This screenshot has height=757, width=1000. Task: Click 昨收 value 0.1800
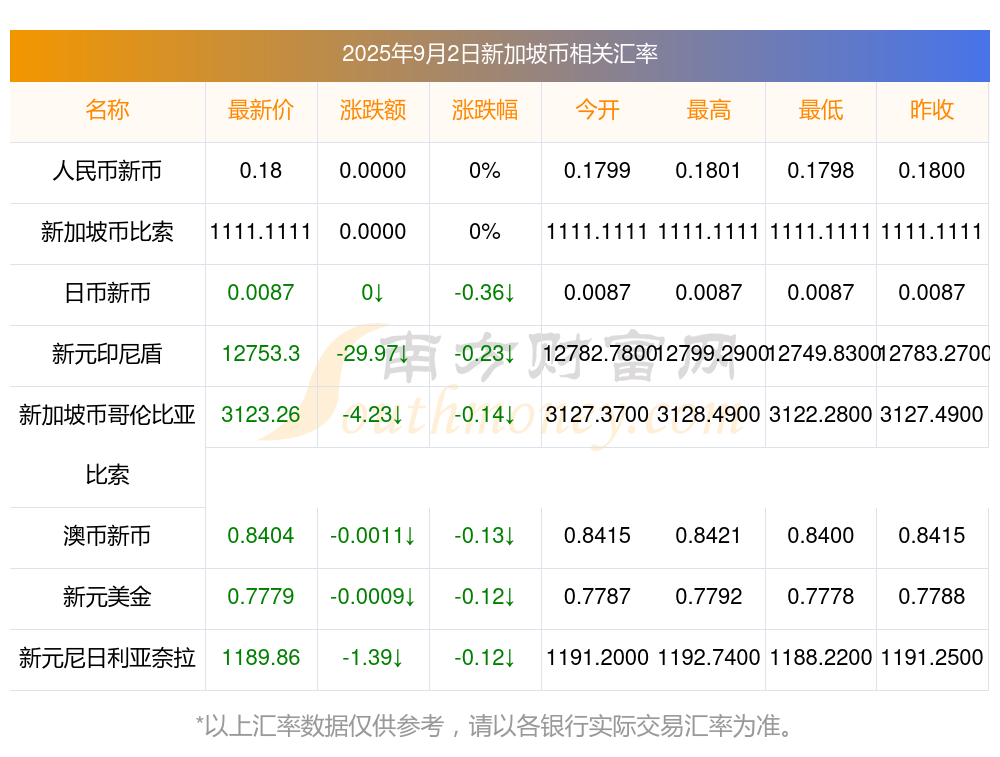pyautogui.click(x=932, y=171)
